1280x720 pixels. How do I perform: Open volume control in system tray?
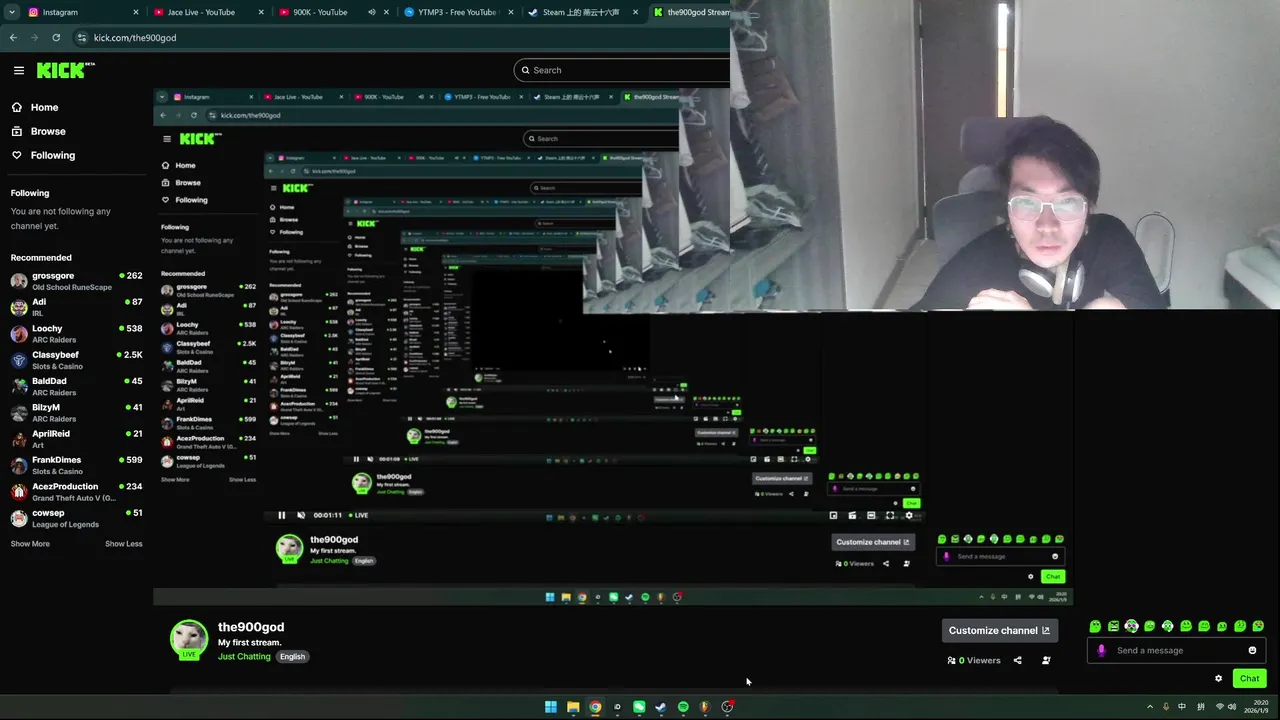pyautogui.click(x=1233, y=707)
